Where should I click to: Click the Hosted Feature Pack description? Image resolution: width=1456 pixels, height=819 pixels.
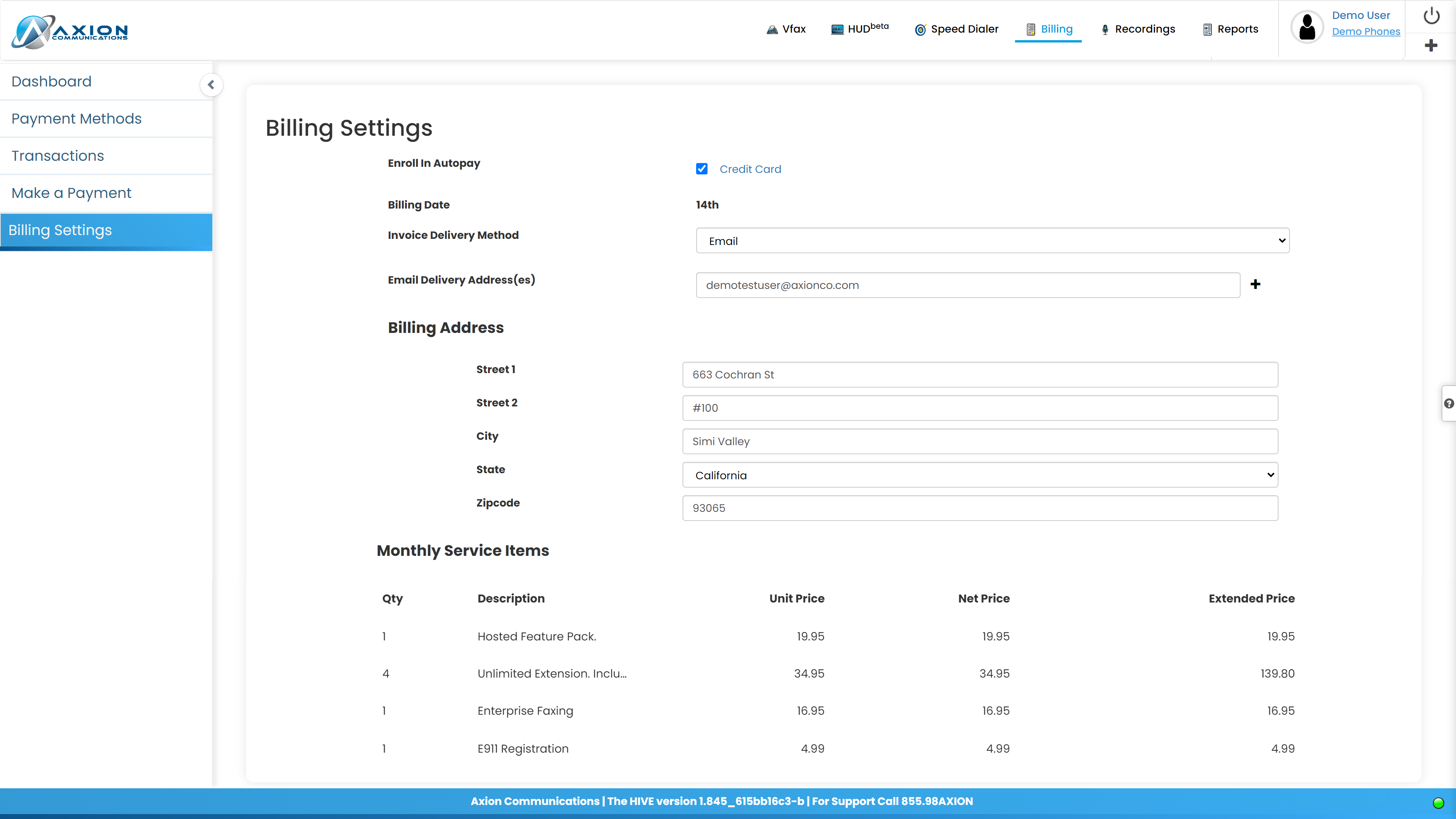click(x=537, y=637)
